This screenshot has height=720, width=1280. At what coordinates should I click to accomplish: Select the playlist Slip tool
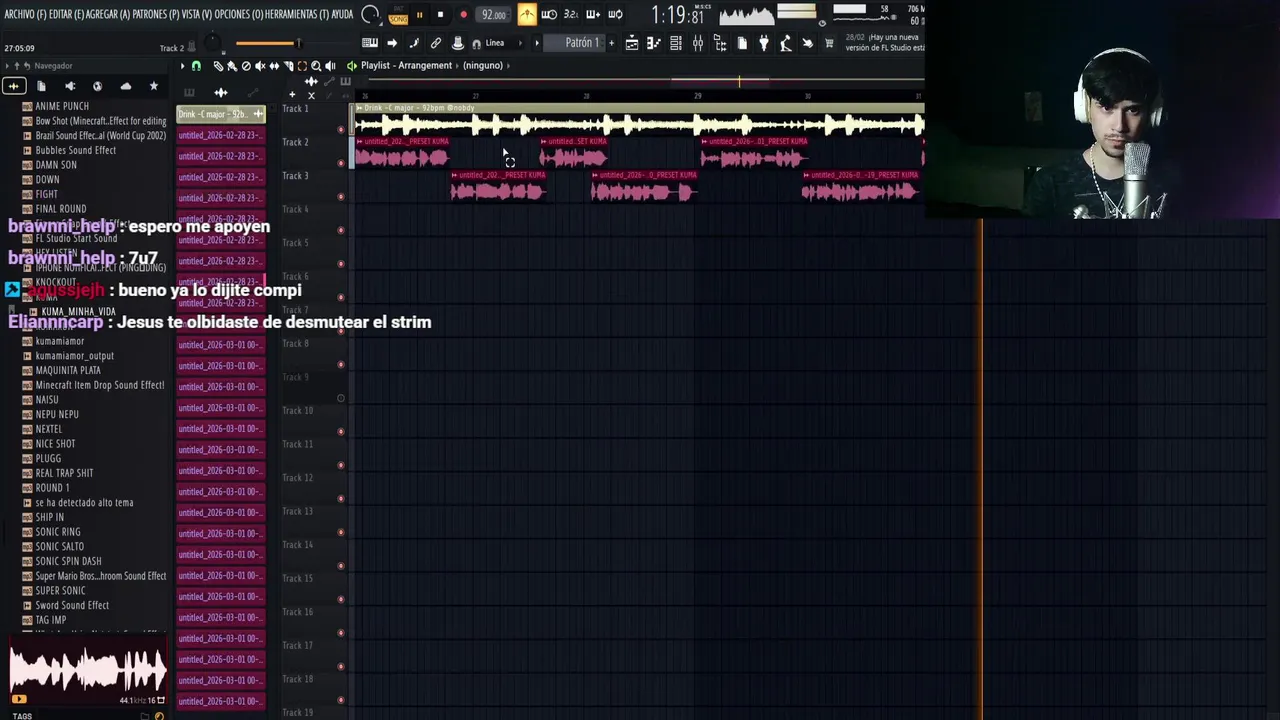pos(274,66)
